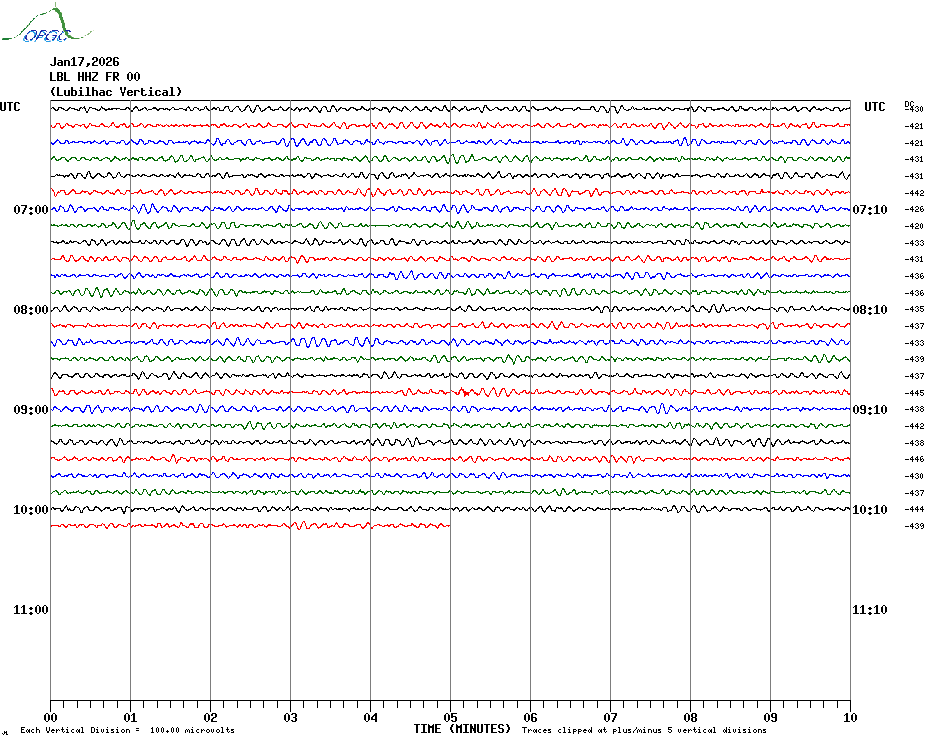The height and width of the screenshot is (744, 930).
Task: Click the last DC value -439 at the bottom
Action: click(x=914, y=526)
